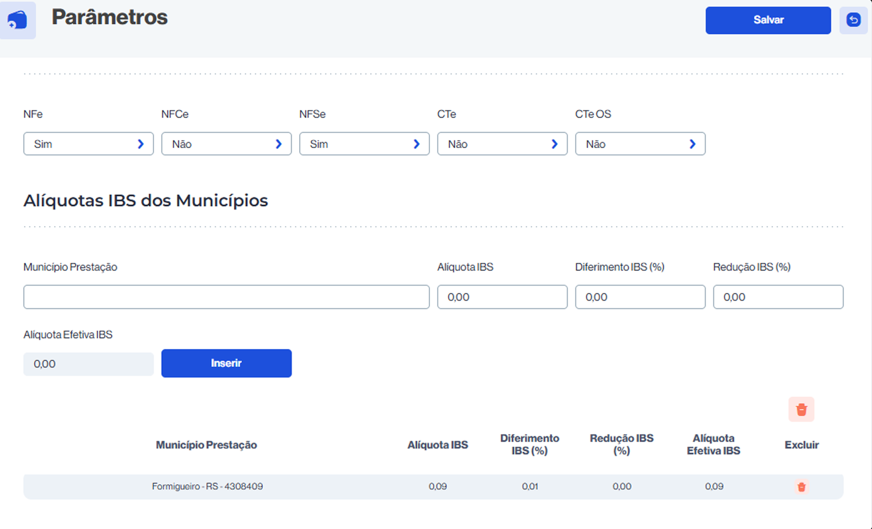Select the Formigueiro - RS - 4308409 row
Screen dimensions: 872x529
coord(208,487)
